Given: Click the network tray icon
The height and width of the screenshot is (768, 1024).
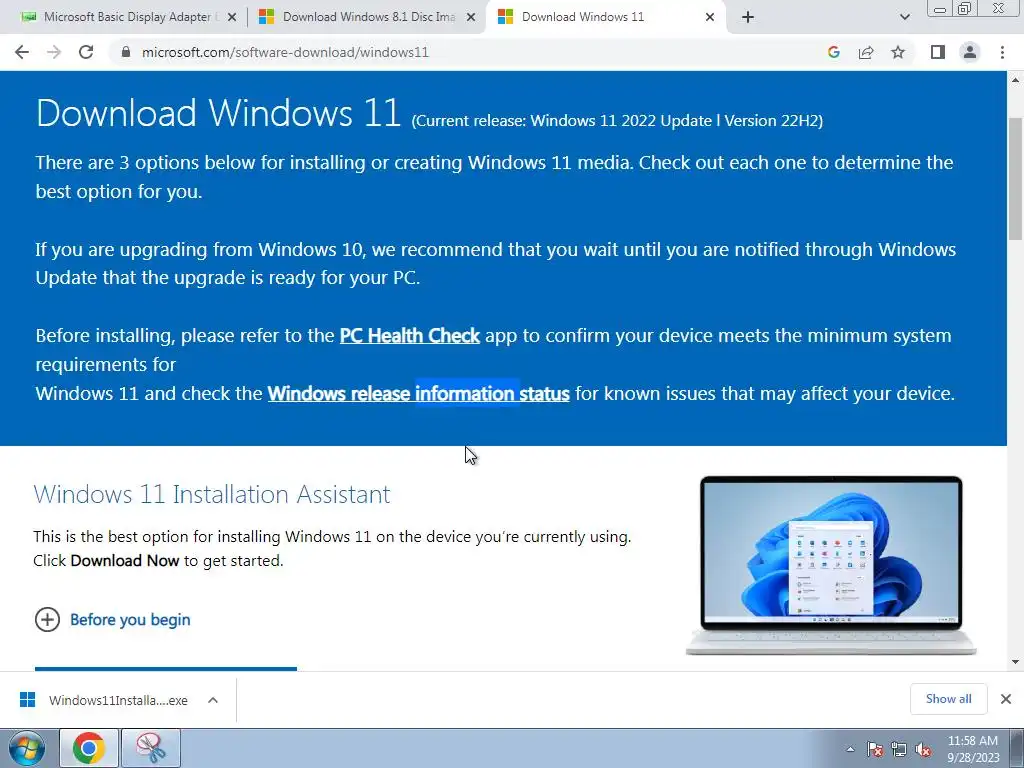Looking at the screenshot, I should coord(899,749).
